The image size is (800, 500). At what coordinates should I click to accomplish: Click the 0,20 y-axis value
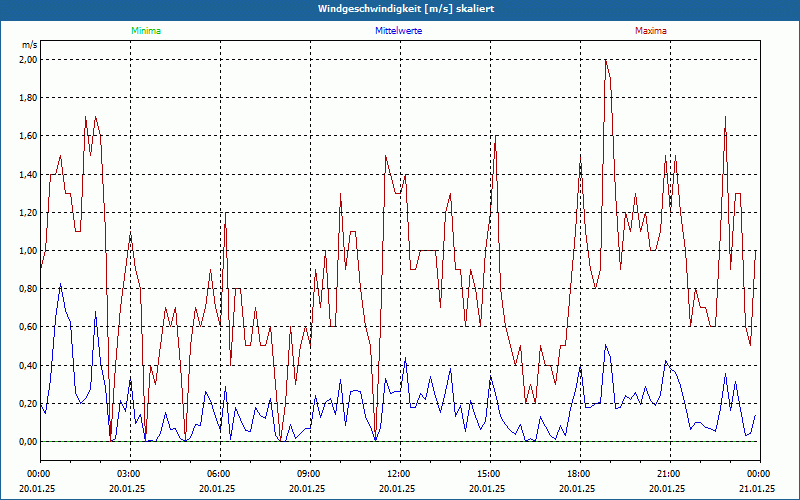click(x=28, y=404)
